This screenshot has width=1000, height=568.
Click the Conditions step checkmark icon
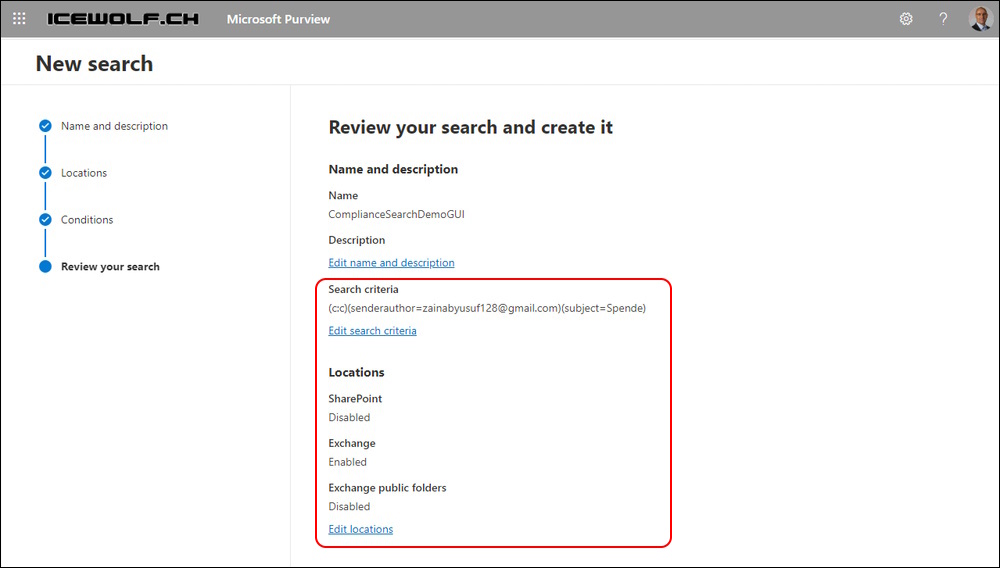click(45, 220)
